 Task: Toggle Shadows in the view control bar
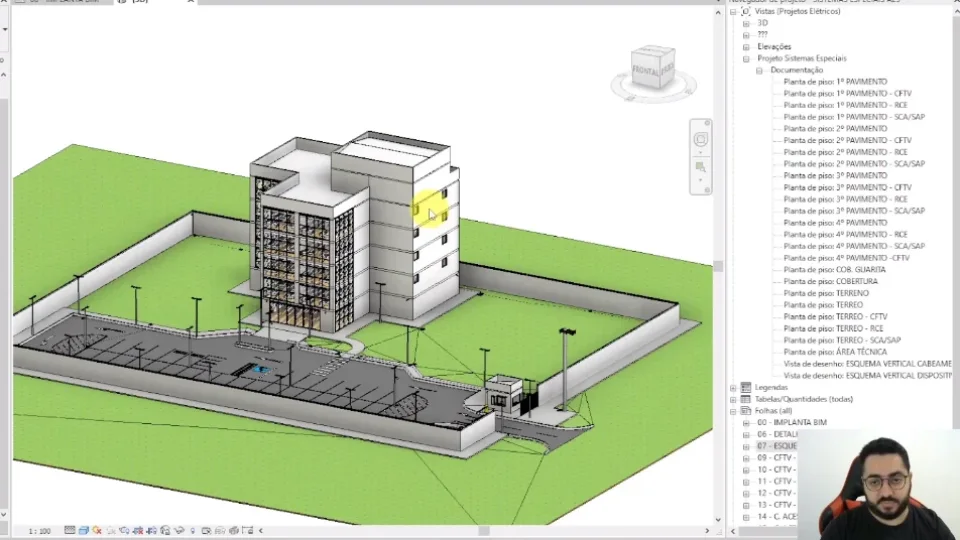click(x=111, y=531)
